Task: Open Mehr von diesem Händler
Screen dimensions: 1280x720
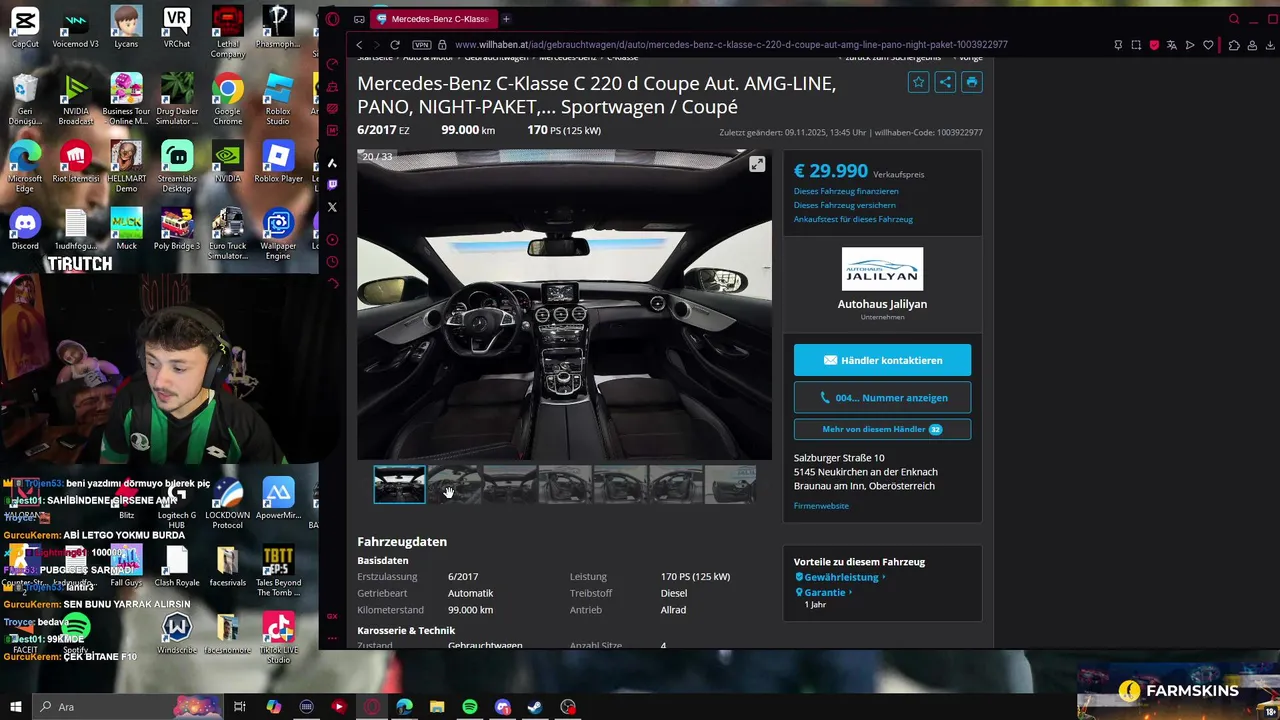Action: (882, 429)
